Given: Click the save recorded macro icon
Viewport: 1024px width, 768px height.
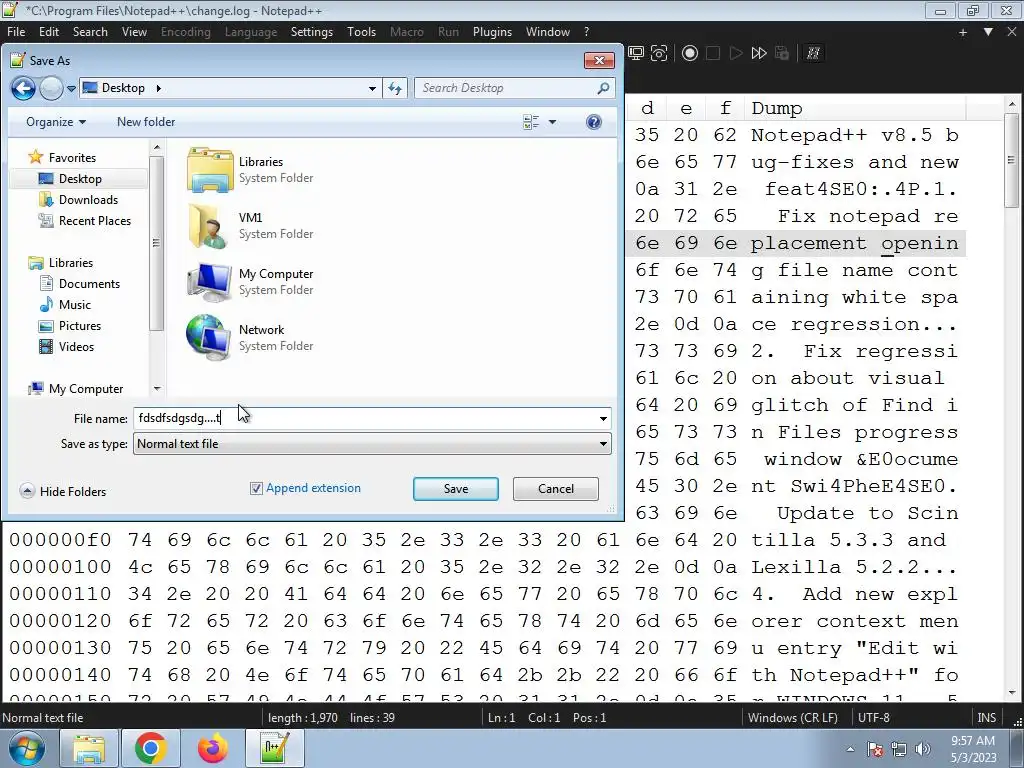Looking at the screenshot, I should [x=782, y=53].
